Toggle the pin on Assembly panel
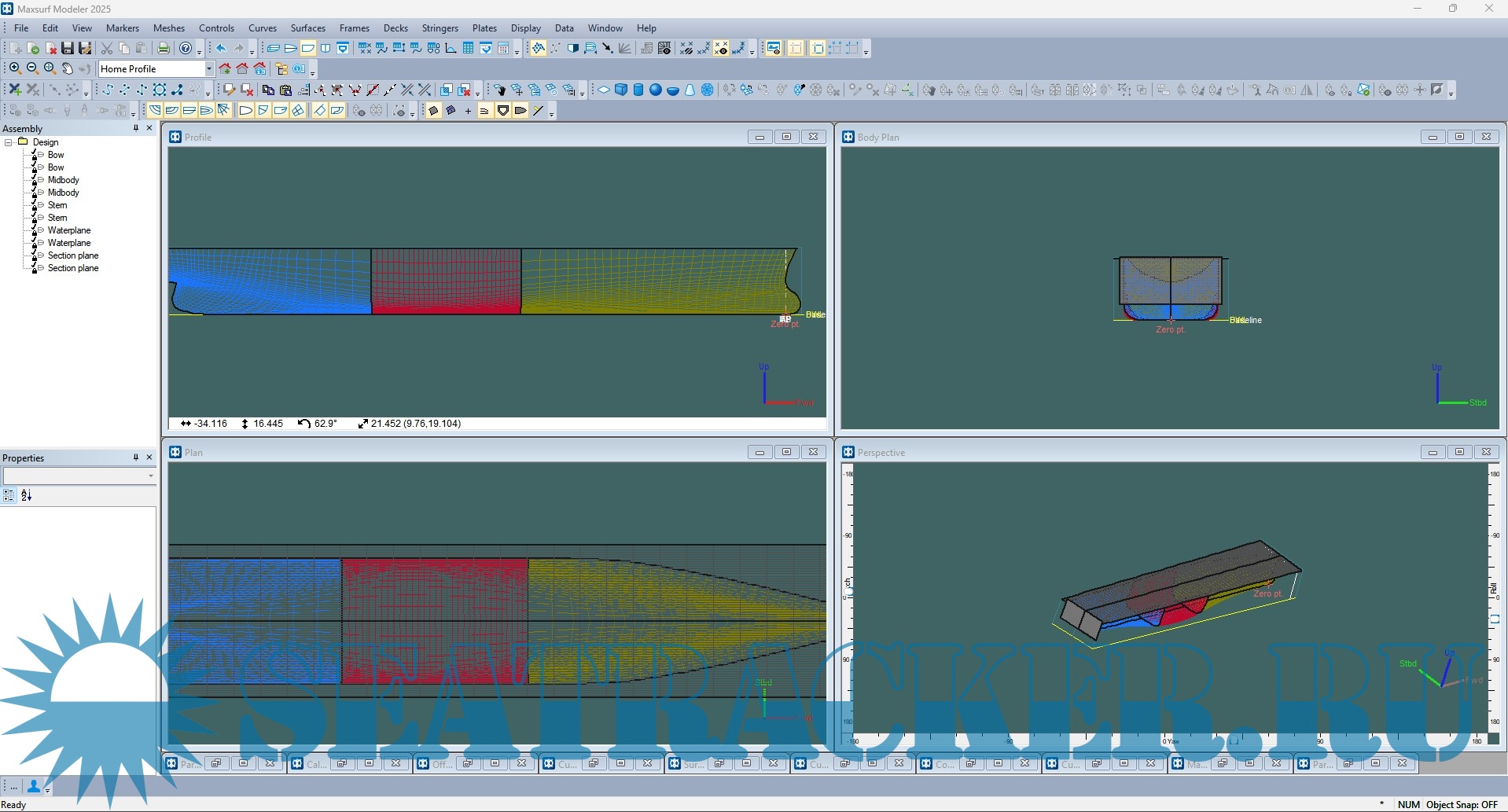Viewport: 1508px width, 812px height. (135, 128)
